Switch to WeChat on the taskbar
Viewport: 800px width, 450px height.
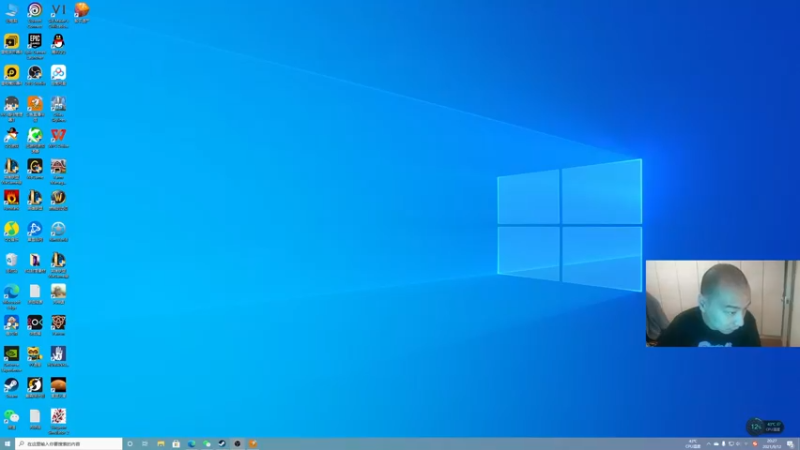[207, 444]
